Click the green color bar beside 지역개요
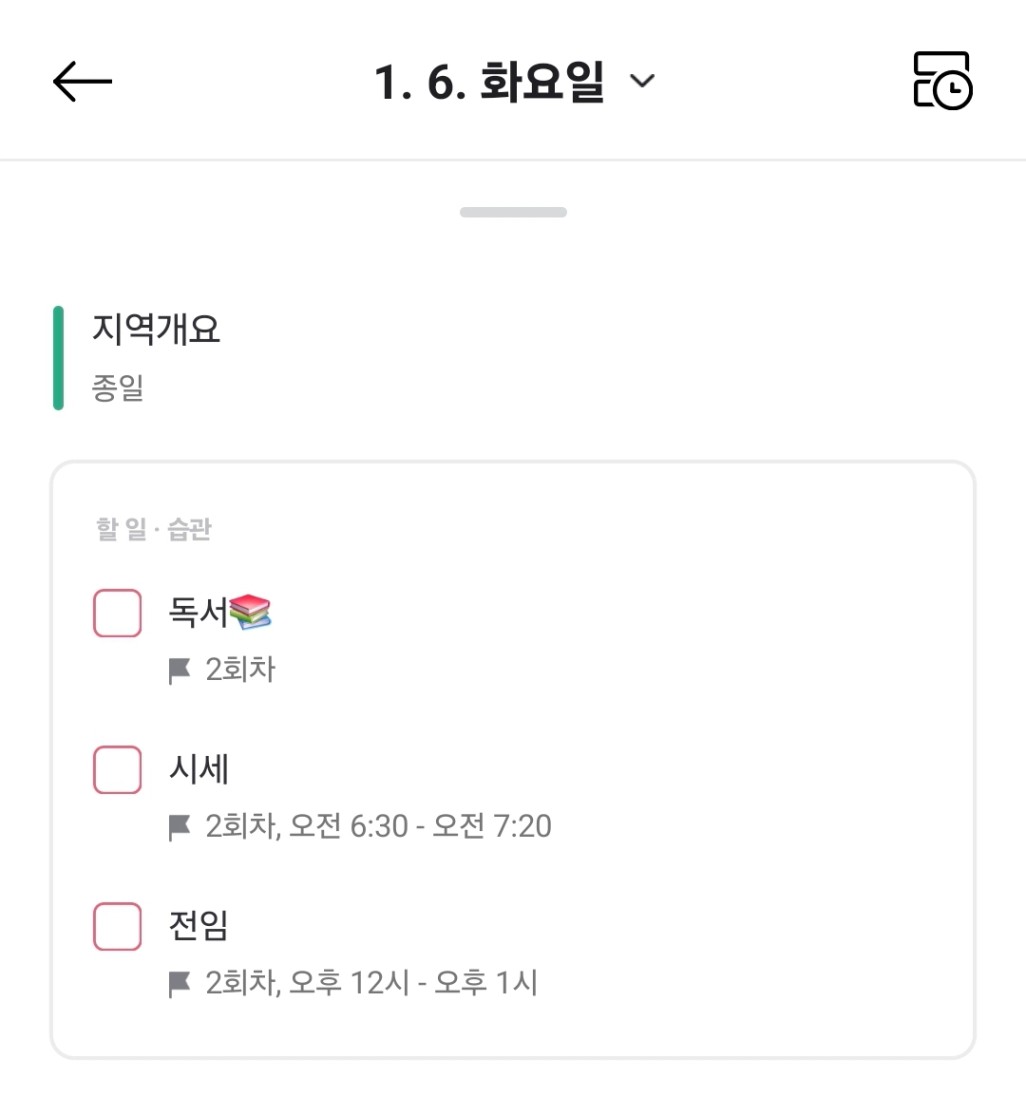This screenshot has width=1026, height=1096. click(58, 358)
